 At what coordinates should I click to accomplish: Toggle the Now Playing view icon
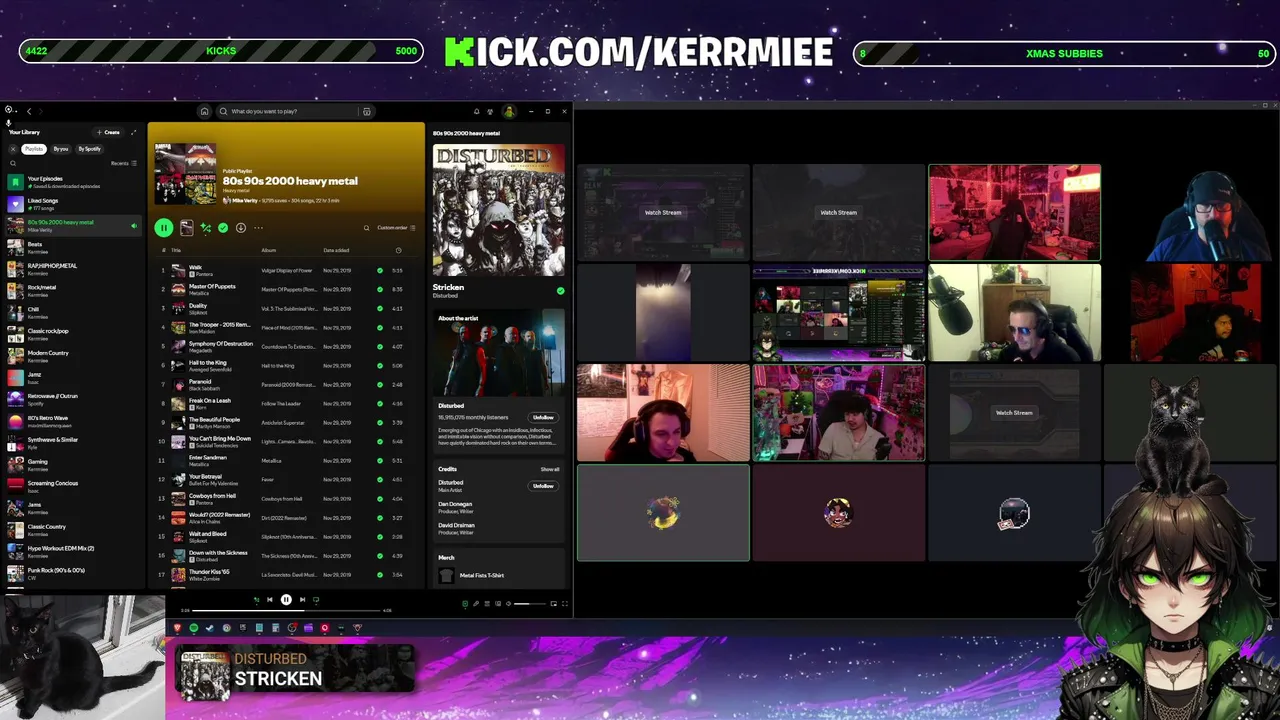[465, 604]
